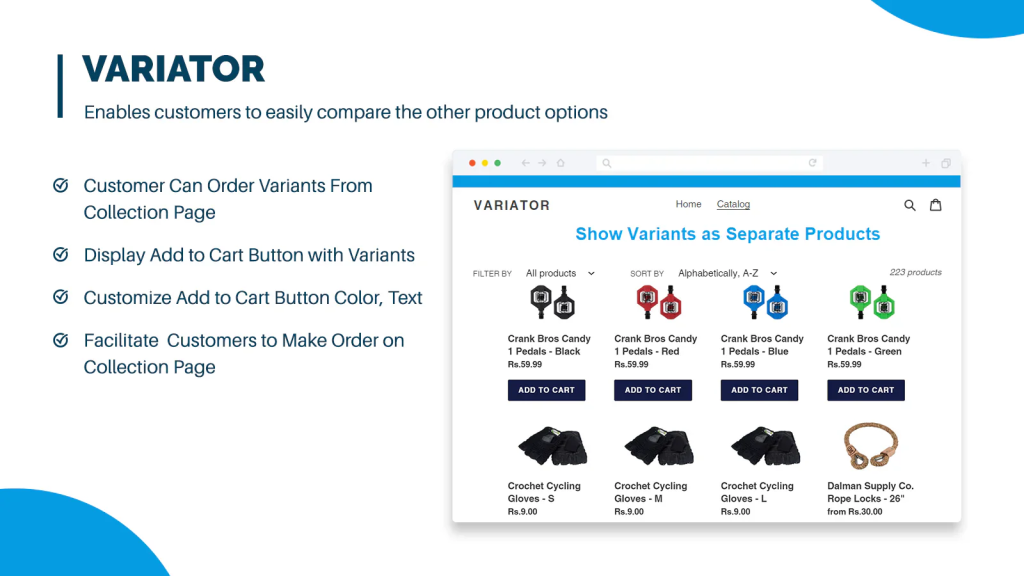
Task: Open a new tab with plus icon
Action: (925, 163)
